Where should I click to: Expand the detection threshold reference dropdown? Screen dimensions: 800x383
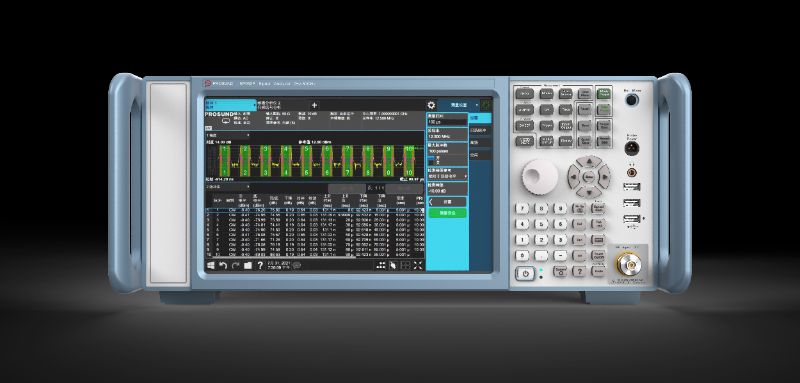click(447, 175)
